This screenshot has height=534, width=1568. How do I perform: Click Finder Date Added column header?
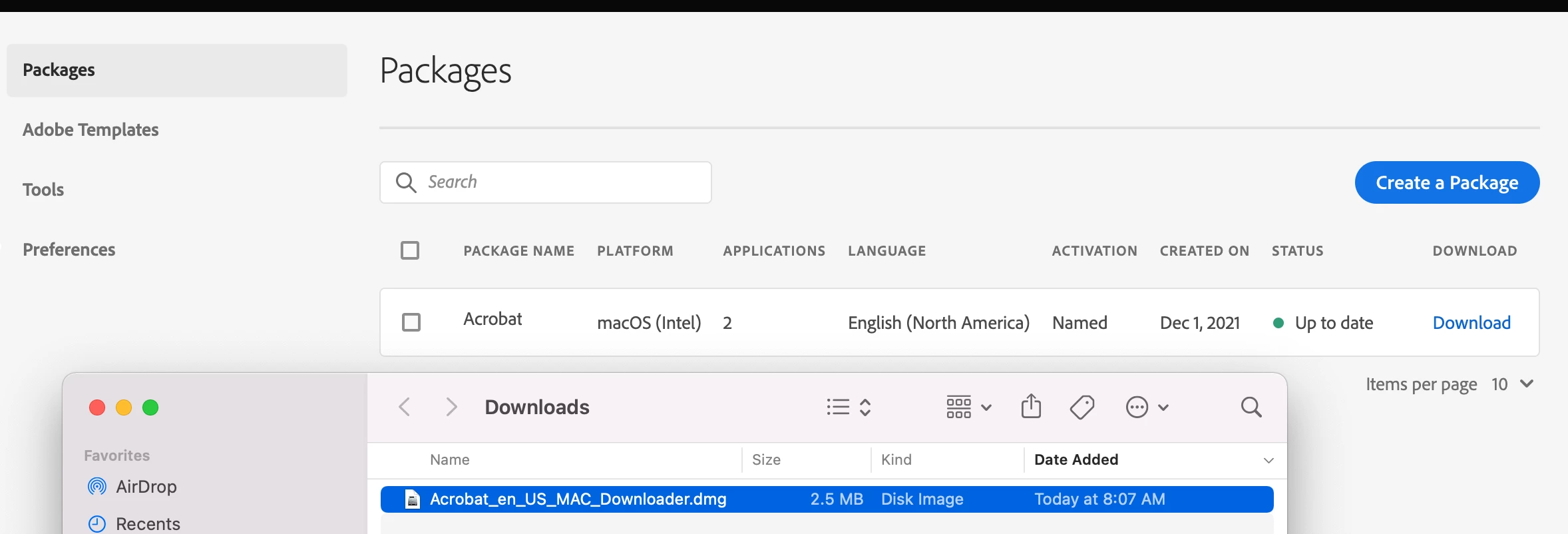pyautogui.click(x=1076, y=460)
